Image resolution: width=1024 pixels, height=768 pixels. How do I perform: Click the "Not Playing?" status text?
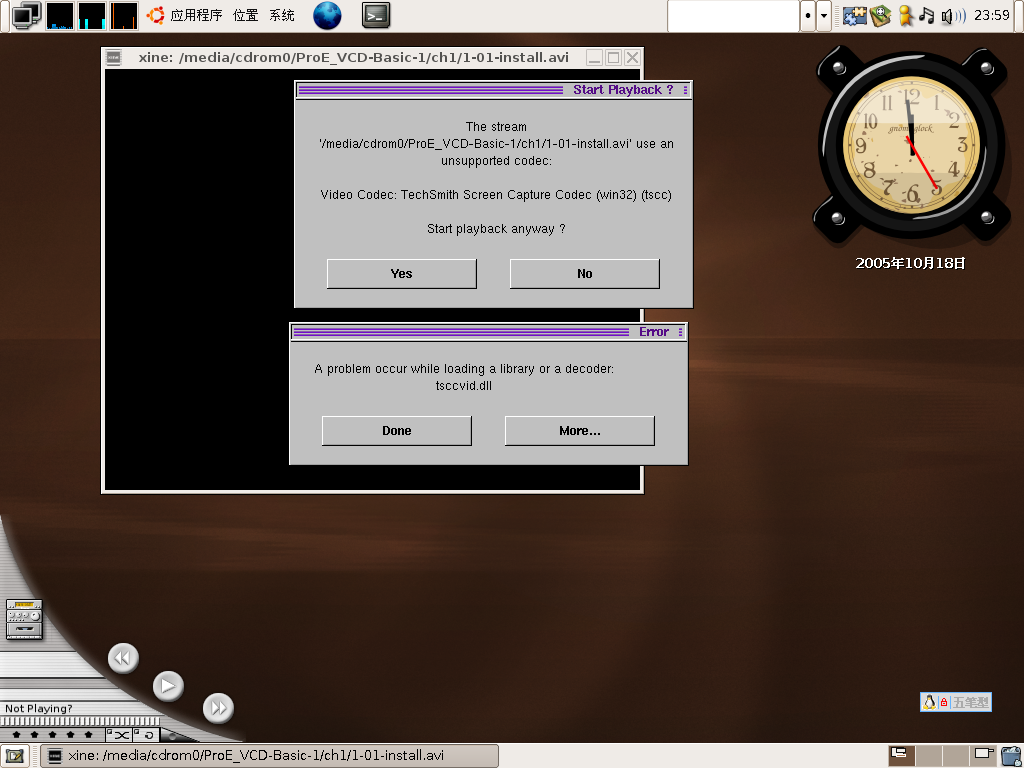click(39, 708)
